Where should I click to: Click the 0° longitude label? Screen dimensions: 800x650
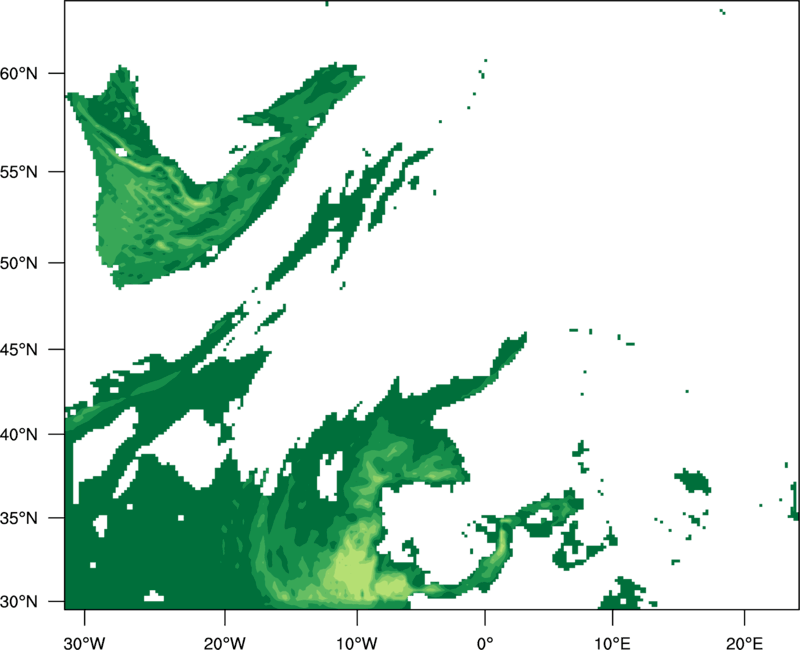pyautogui.click(x=485, y=643)
